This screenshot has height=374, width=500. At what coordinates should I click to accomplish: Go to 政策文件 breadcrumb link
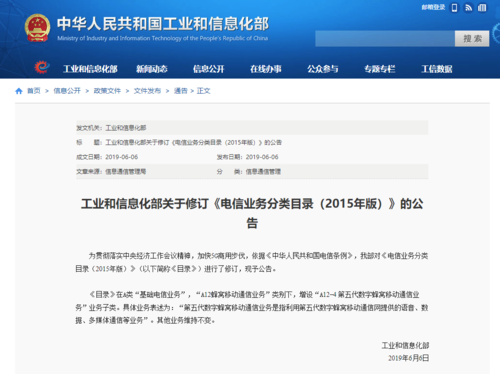[x=107, y=91]
